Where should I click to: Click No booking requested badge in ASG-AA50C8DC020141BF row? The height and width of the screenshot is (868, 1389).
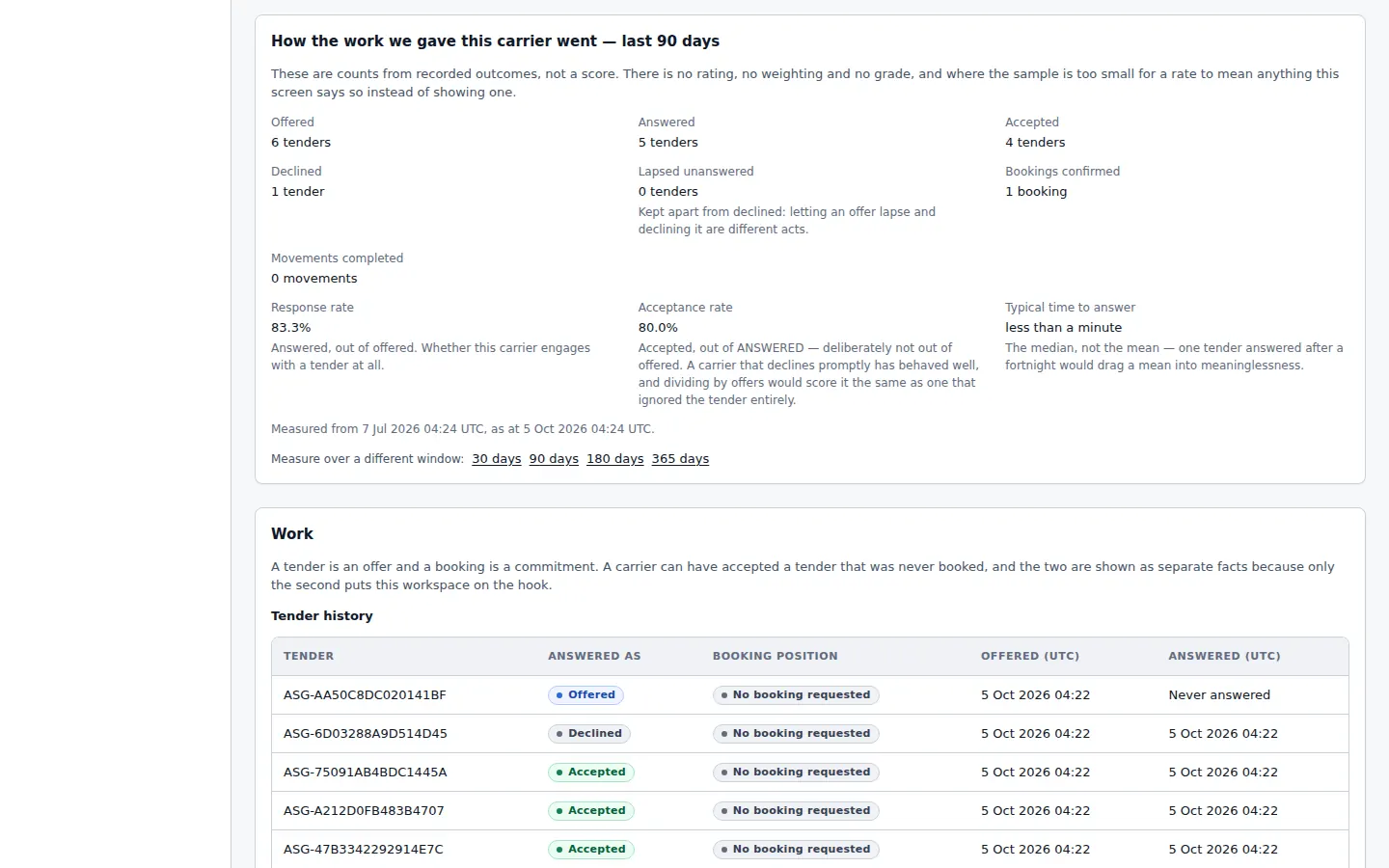point(796,695)
